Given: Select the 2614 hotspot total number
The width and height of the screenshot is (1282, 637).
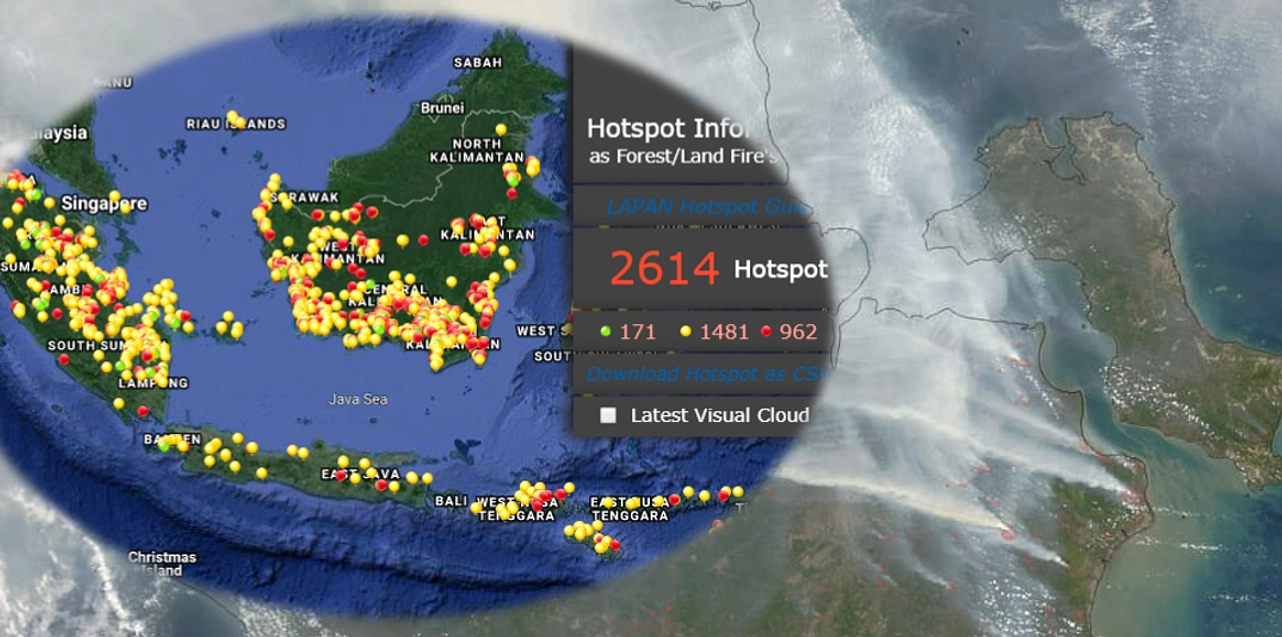Looking at the screenshot, I should coord(664,269).
